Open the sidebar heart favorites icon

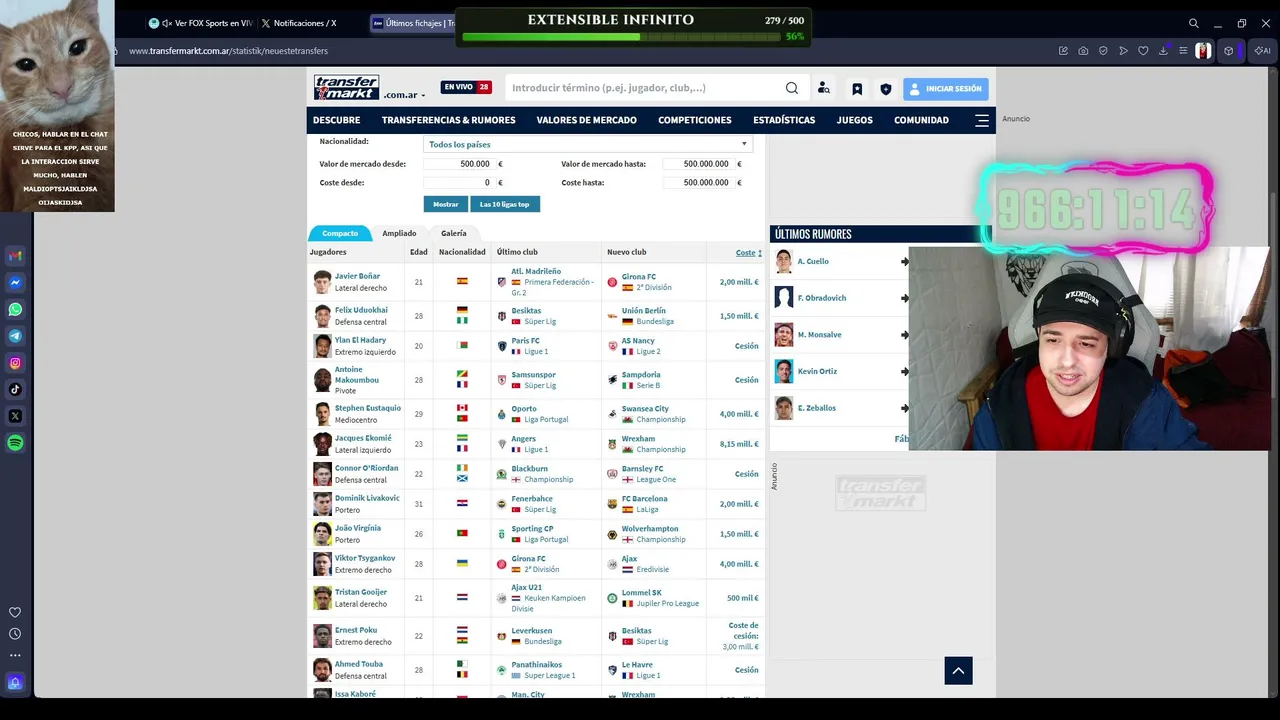click(x=15, y=612)
